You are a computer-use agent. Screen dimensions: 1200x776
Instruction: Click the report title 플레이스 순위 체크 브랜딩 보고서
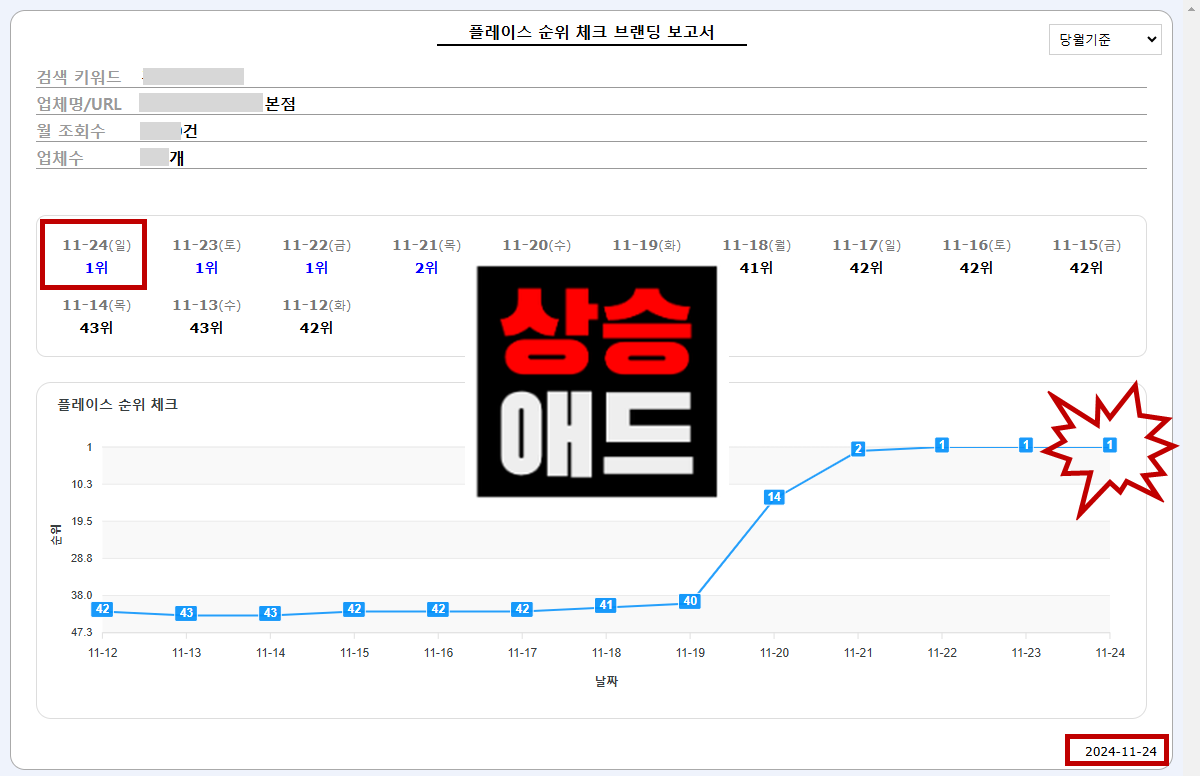pyautogui.click(x=592, y=32)
